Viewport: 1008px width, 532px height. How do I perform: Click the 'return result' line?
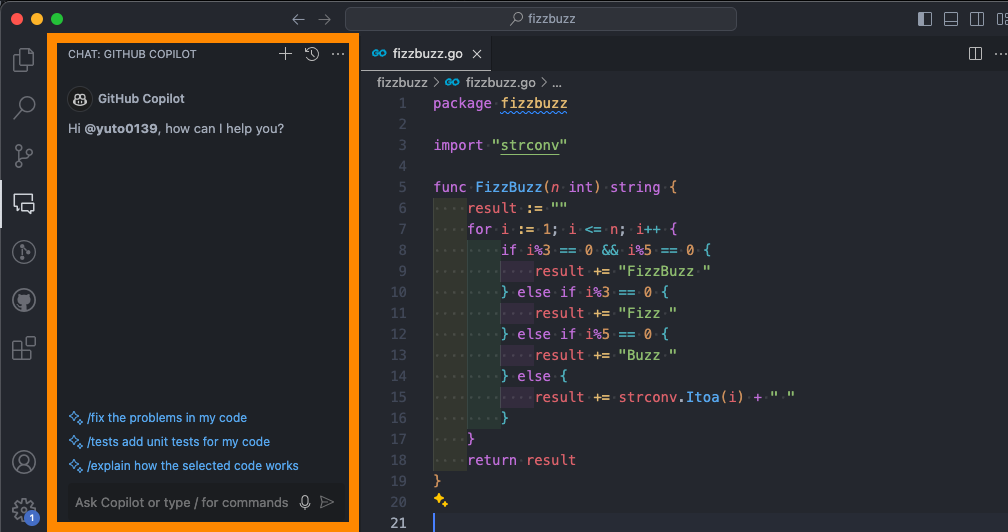coord(521,460)
